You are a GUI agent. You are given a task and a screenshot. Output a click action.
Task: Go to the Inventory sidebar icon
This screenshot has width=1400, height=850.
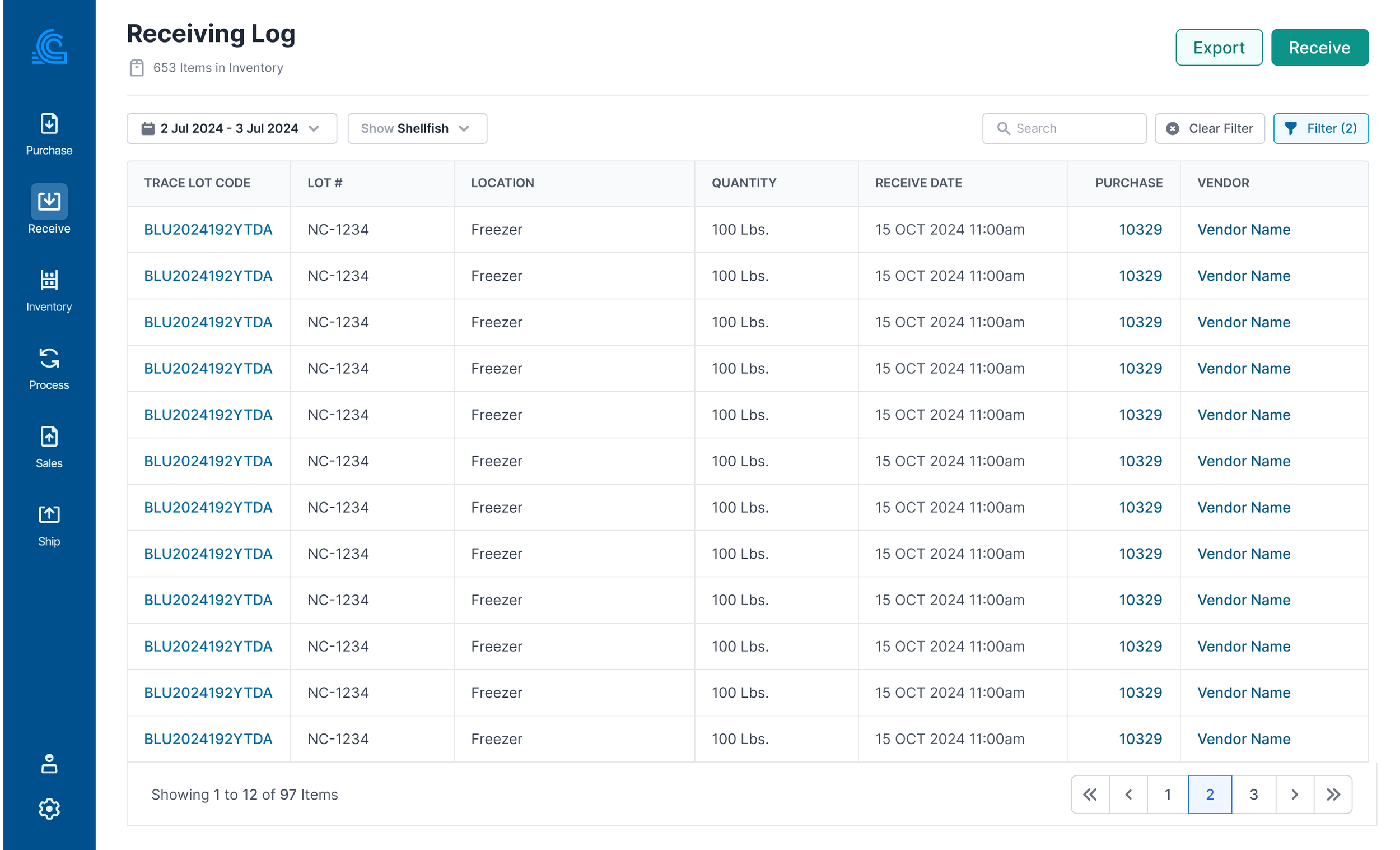pyautogui.click(x=49, y=280)
